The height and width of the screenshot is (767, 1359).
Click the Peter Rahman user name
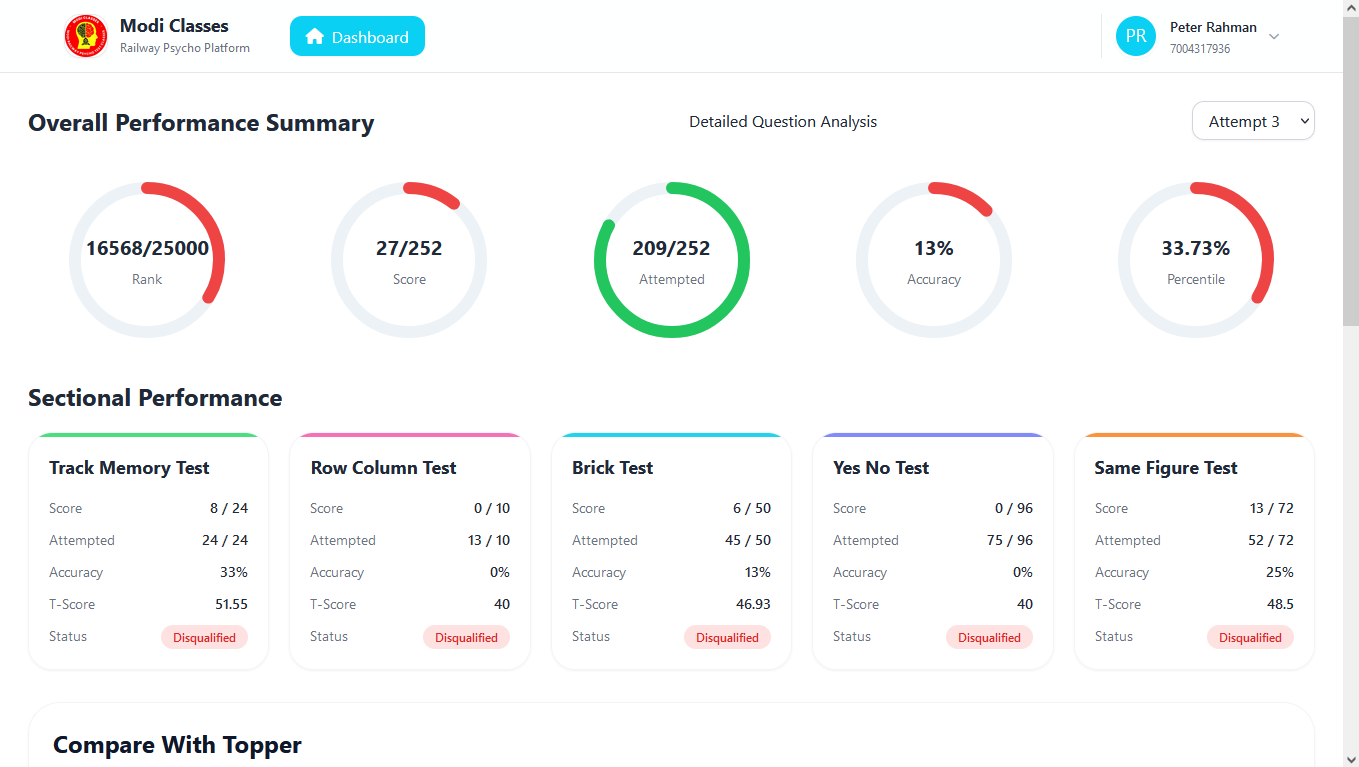click(x=1213, y=28)
